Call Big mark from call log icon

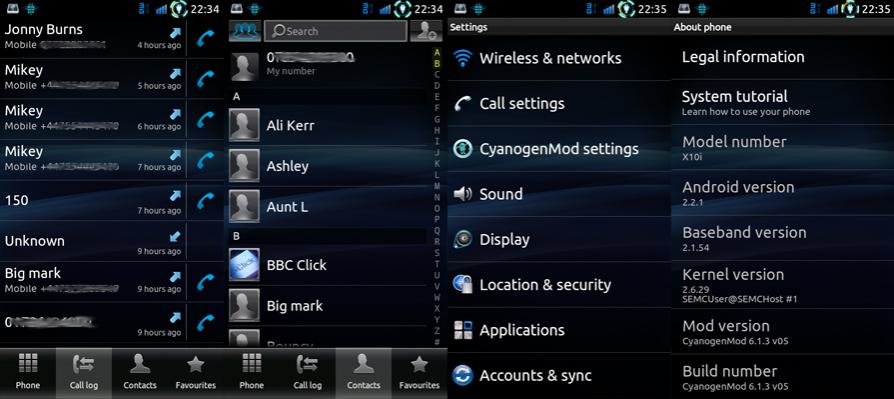tap(205, 282)
